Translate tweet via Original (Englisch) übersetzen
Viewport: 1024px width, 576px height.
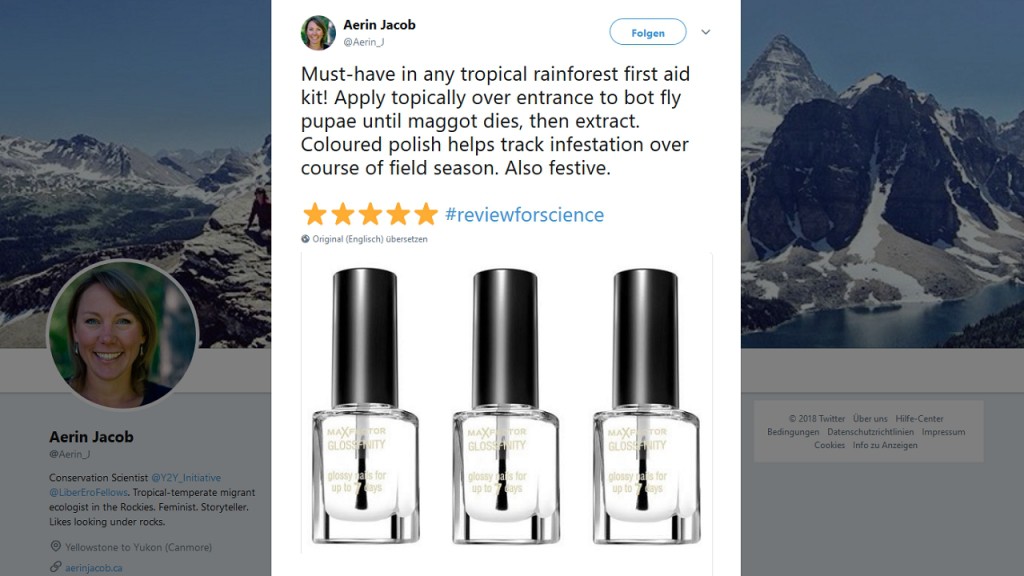point(370,239)
